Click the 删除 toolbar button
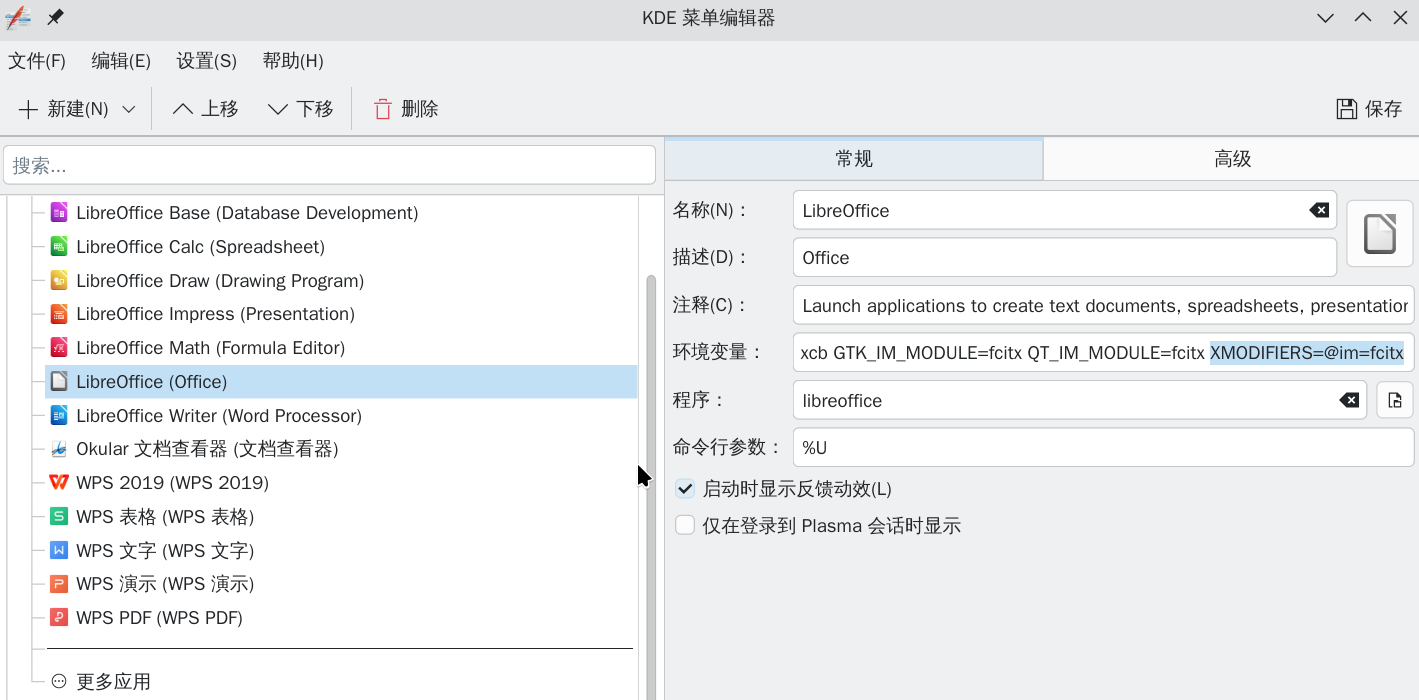 [405, 109]
